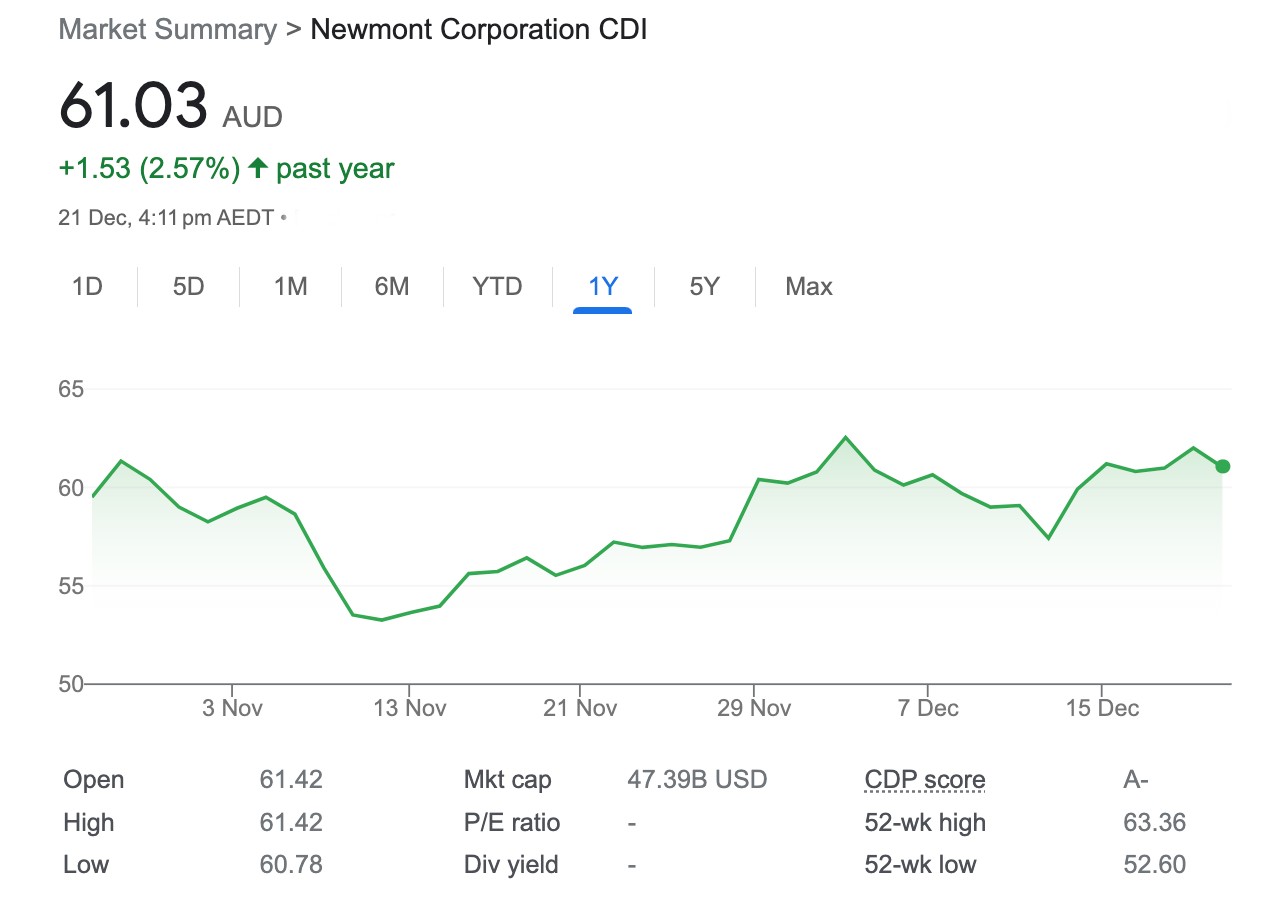Open the 5Y time range tab

point(704,287)
